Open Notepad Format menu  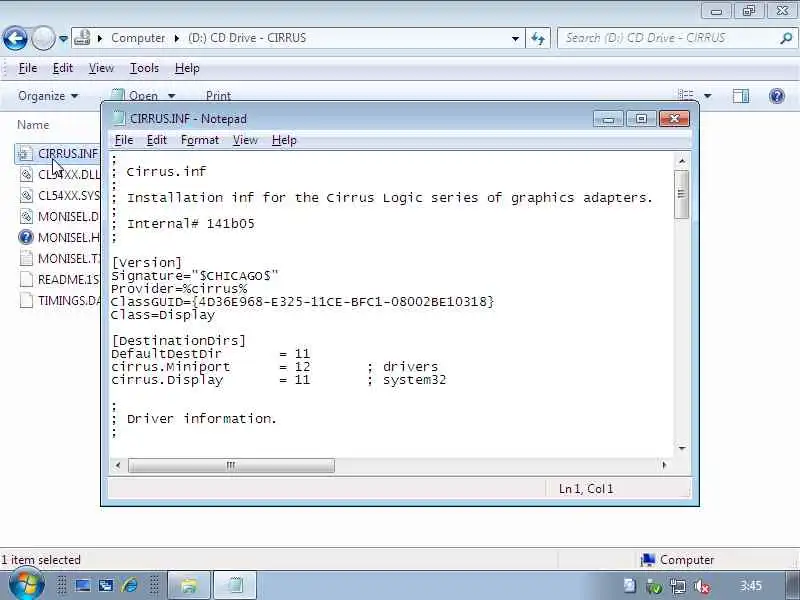coord(200,140)
